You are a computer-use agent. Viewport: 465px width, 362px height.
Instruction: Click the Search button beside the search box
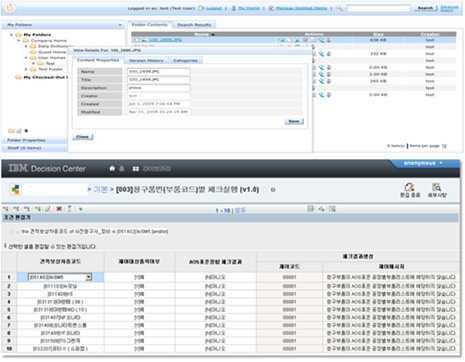[x=426, y=8]
